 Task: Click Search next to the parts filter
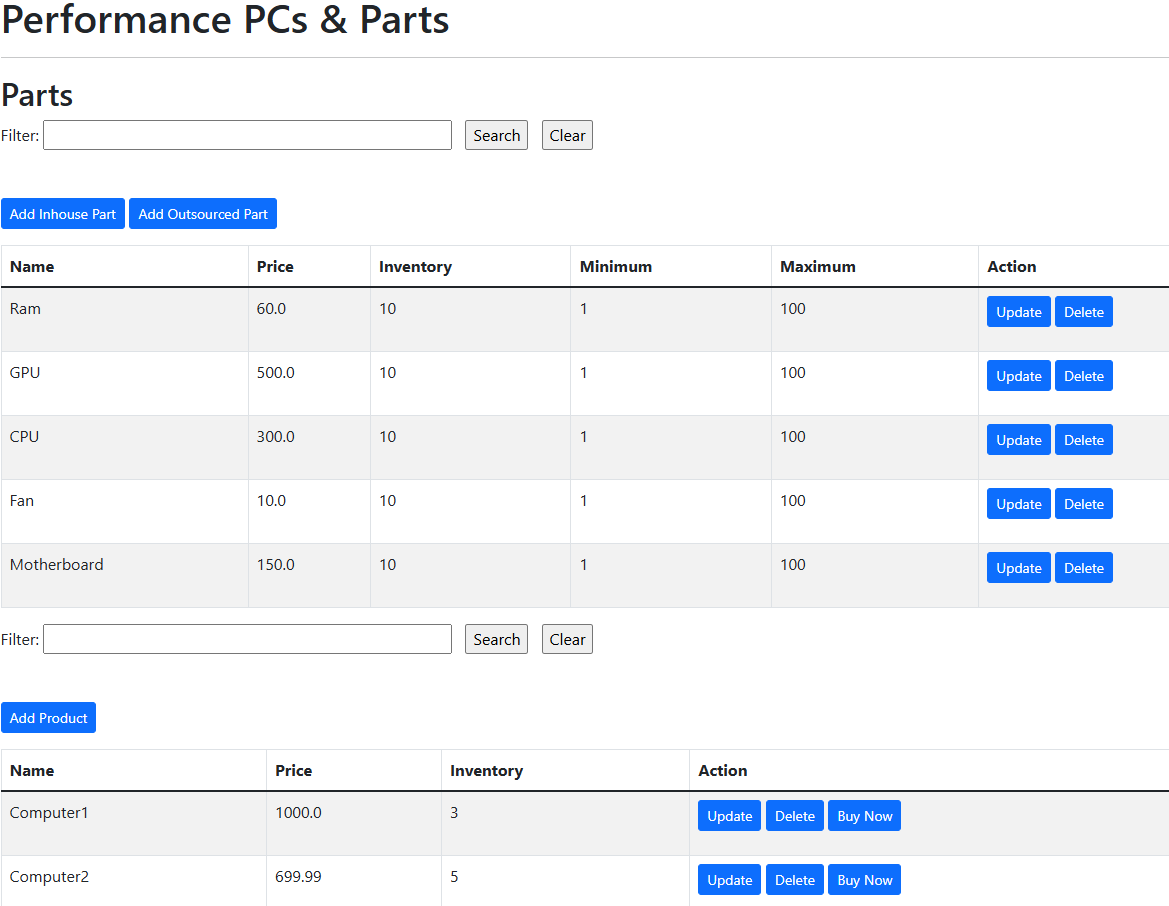(497, 135)
